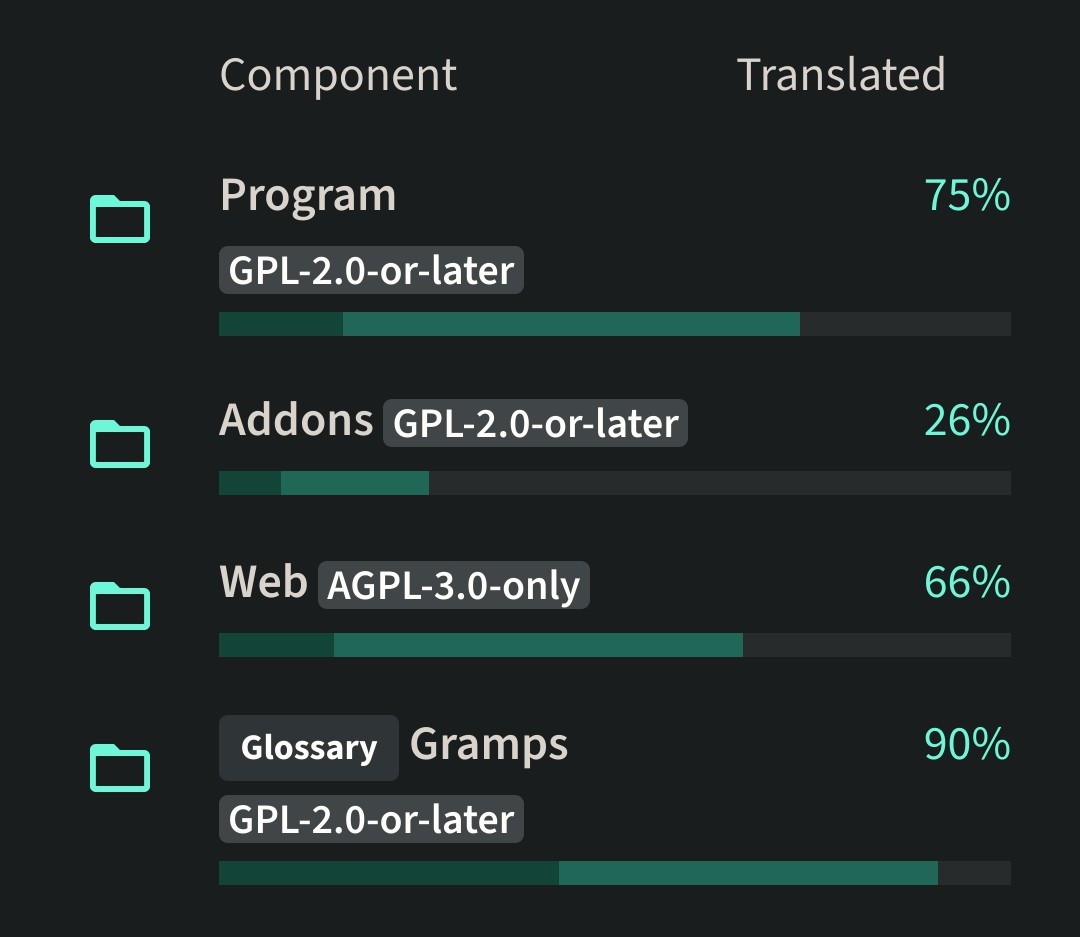Image resolution: width=1080 pixels, height=937 pixels.
Task: Click the Web translation progress bar
Action: click(x=615, y=645)
